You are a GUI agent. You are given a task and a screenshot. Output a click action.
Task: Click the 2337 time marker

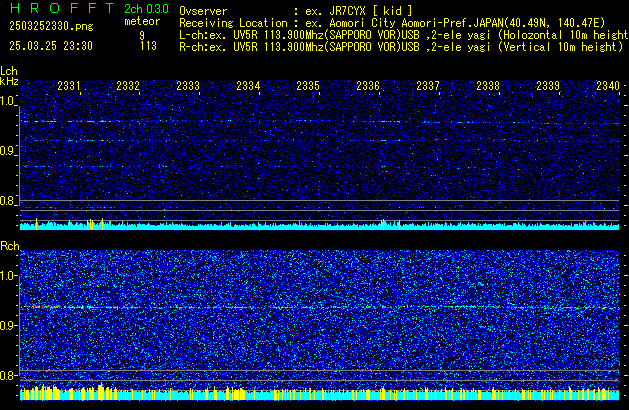(428, 86)
